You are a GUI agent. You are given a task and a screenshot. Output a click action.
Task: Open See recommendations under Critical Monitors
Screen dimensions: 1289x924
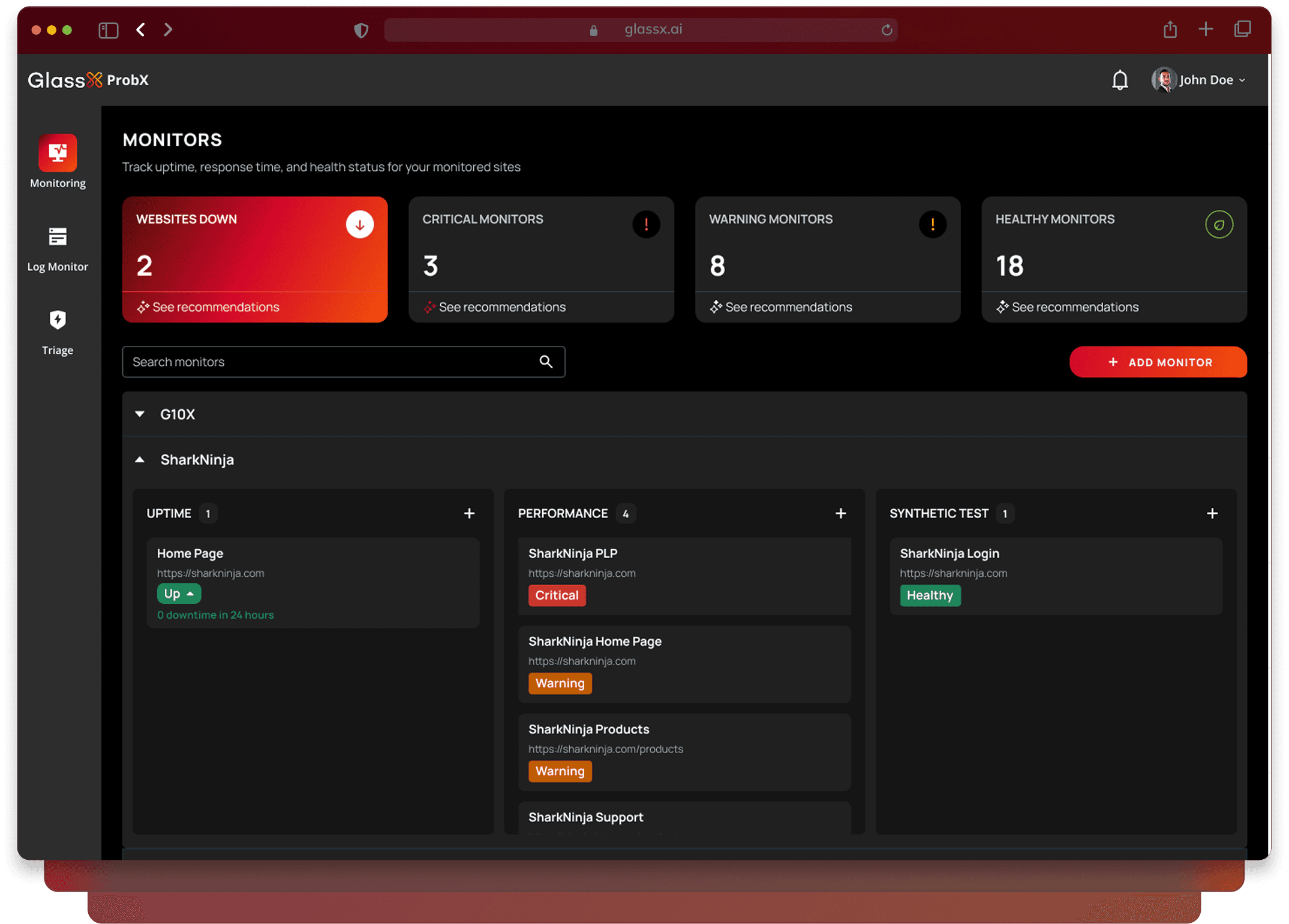(494, 307)
